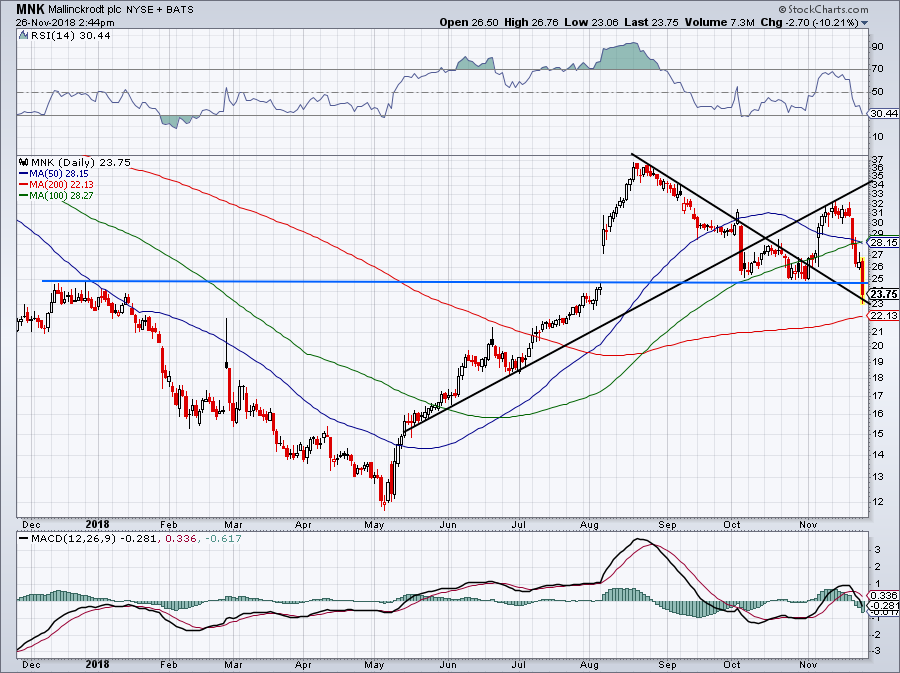Click the 90 level on the RSI axis

click(x=878, y=46)
